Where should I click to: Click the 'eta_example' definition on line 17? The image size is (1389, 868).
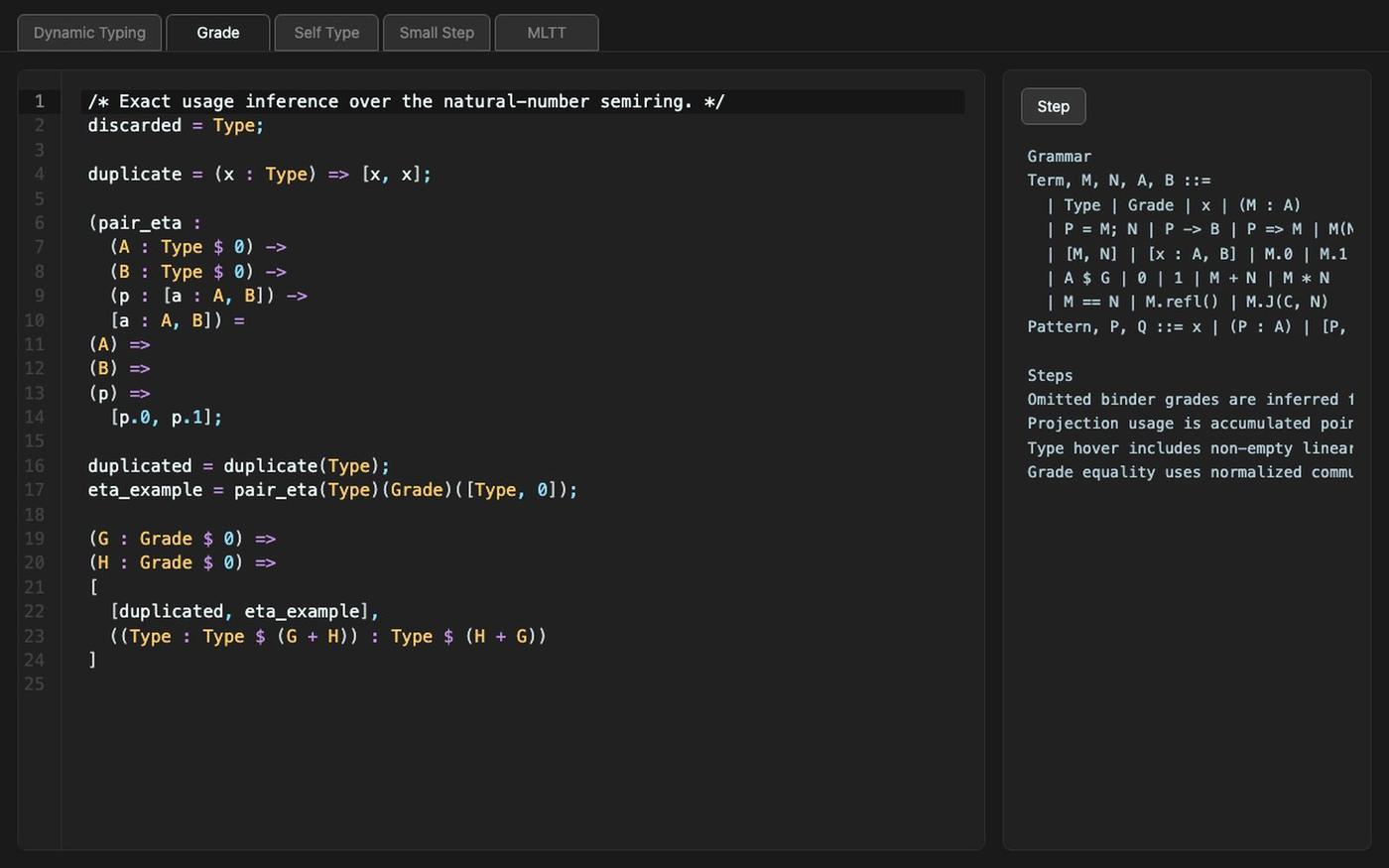(x=332, y=490)
